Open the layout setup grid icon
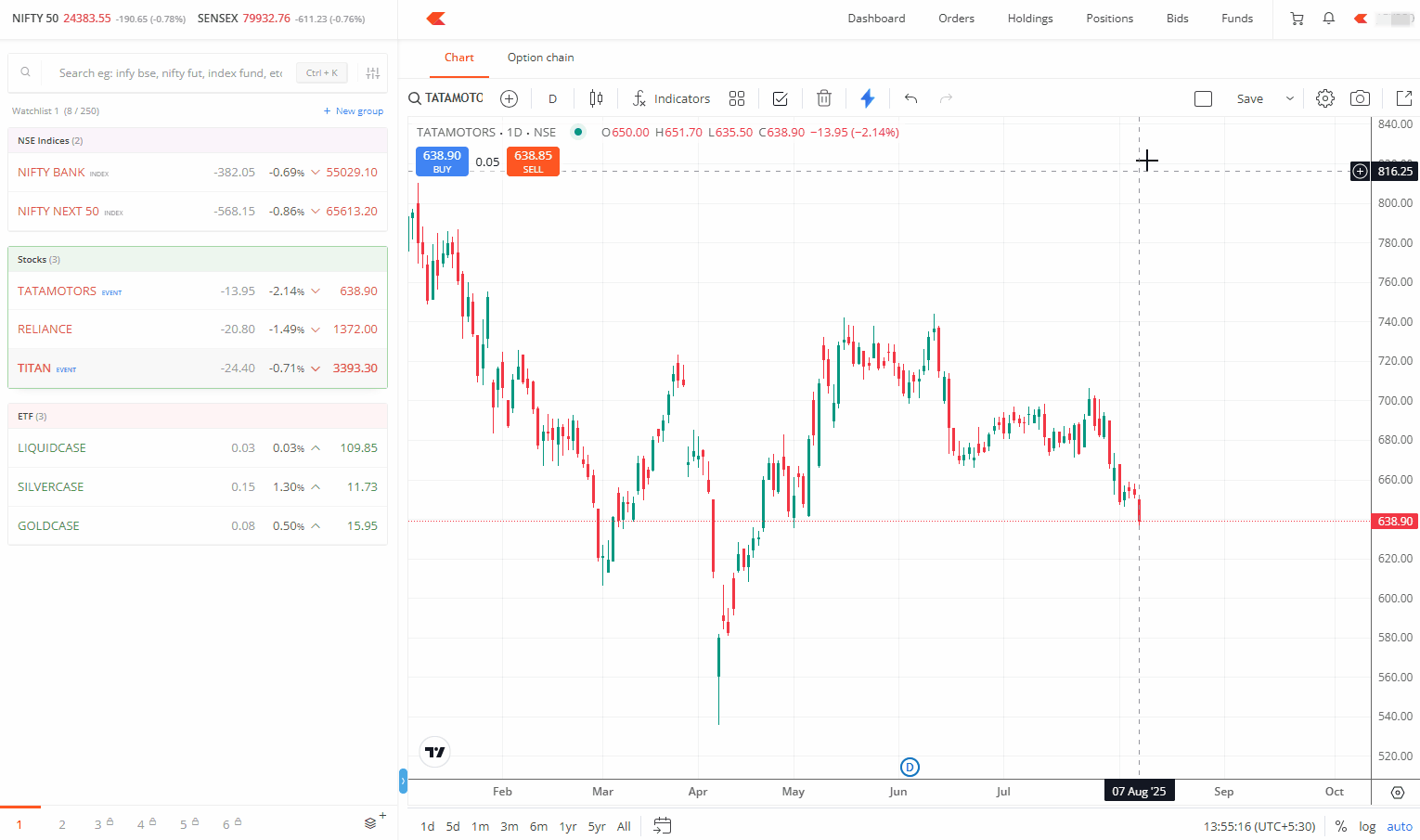This screenshot has width=1420, height=840. [x=737, y=98]
